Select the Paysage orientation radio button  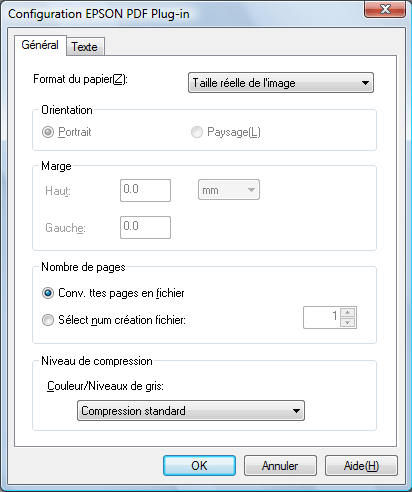click(196, 132)
